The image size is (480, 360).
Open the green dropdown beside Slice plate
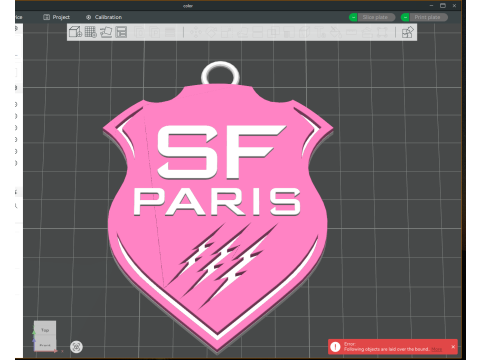353,17
